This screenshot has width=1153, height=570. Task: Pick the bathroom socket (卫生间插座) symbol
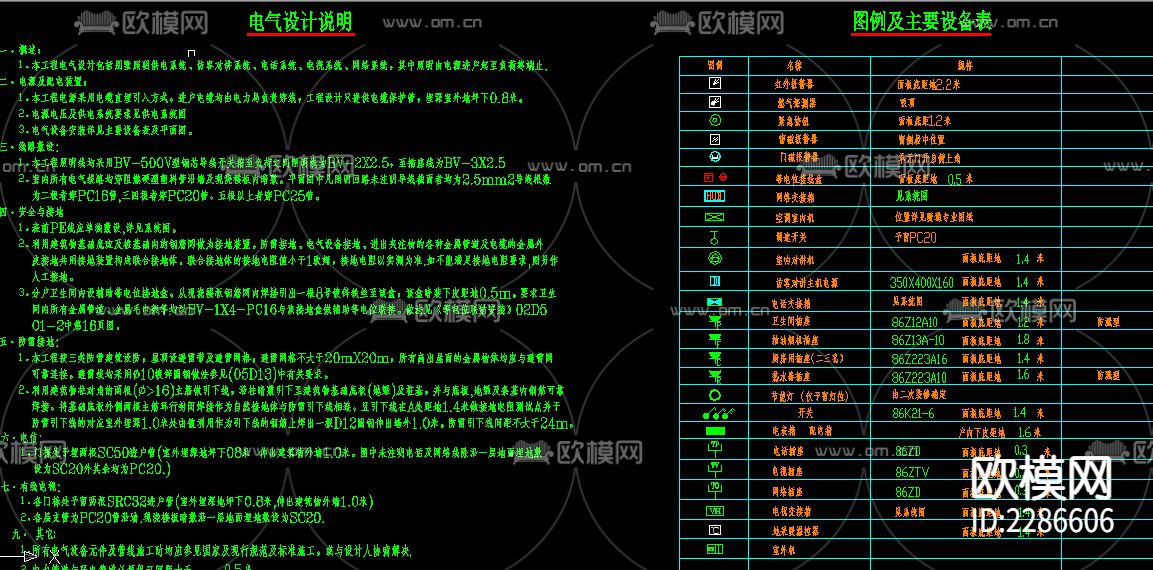pos(715,320)
